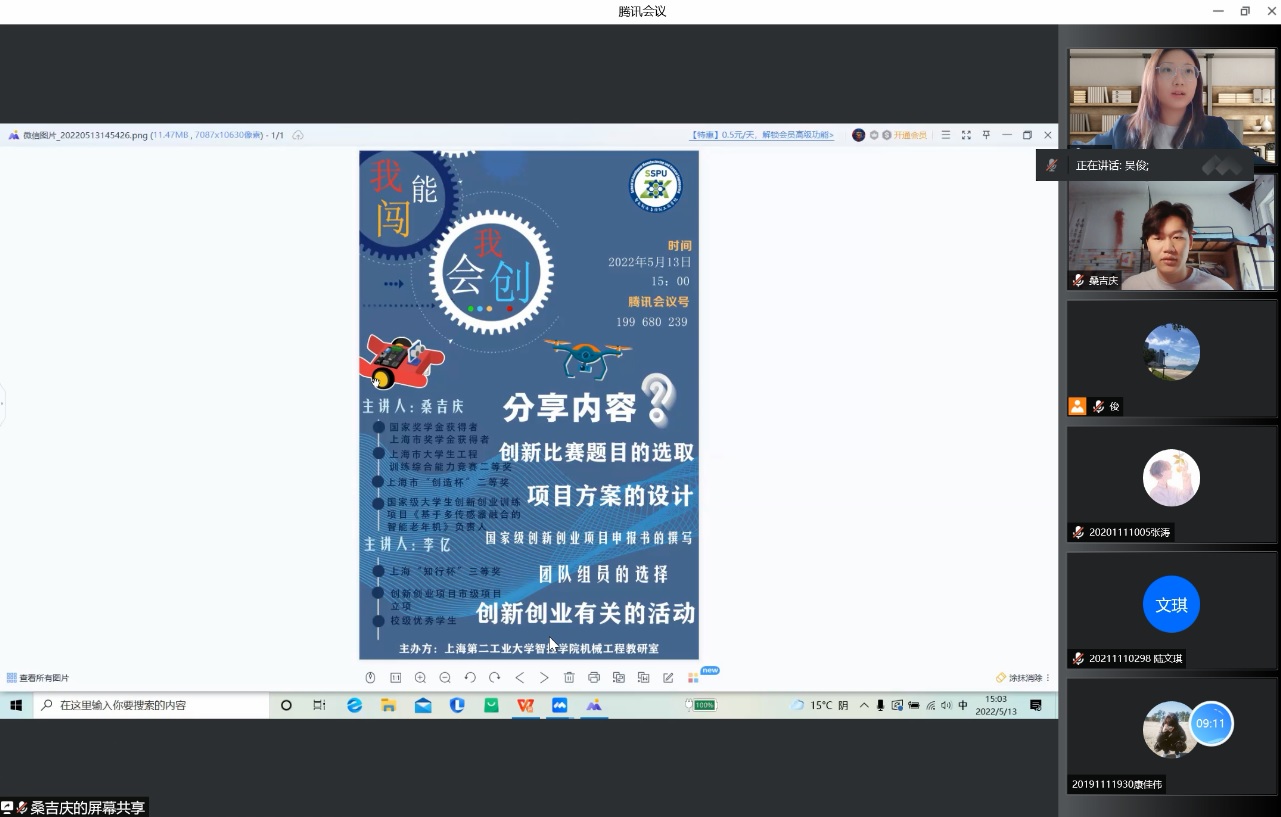This screenshot has width=1281, height=817.
Task: Click the poster image in the viewer
Action: 529,405
